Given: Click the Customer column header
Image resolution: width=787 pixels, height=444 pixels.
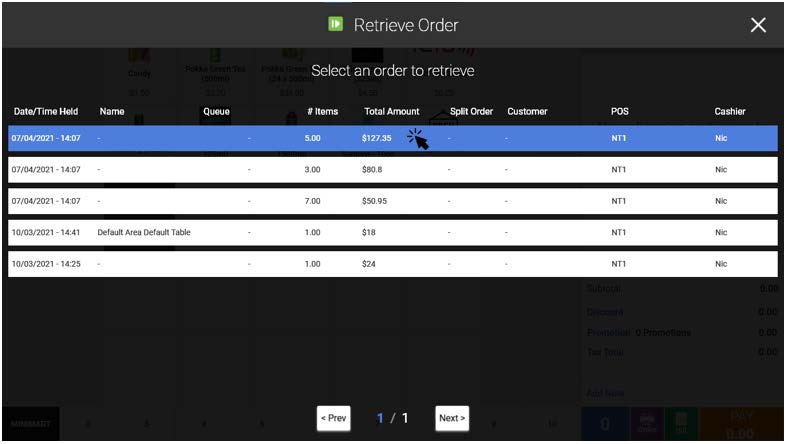Looking at the screenshot, I should pyautogui.click(x=527, y=111).
